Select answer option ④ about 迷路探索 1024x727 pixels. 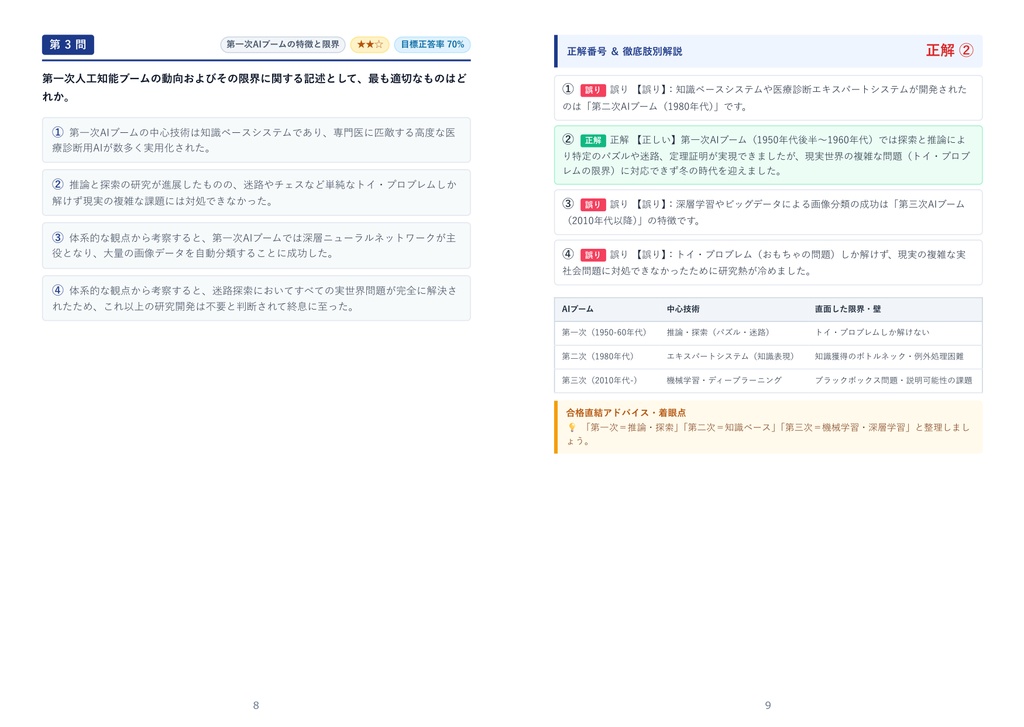click(256, 298)
